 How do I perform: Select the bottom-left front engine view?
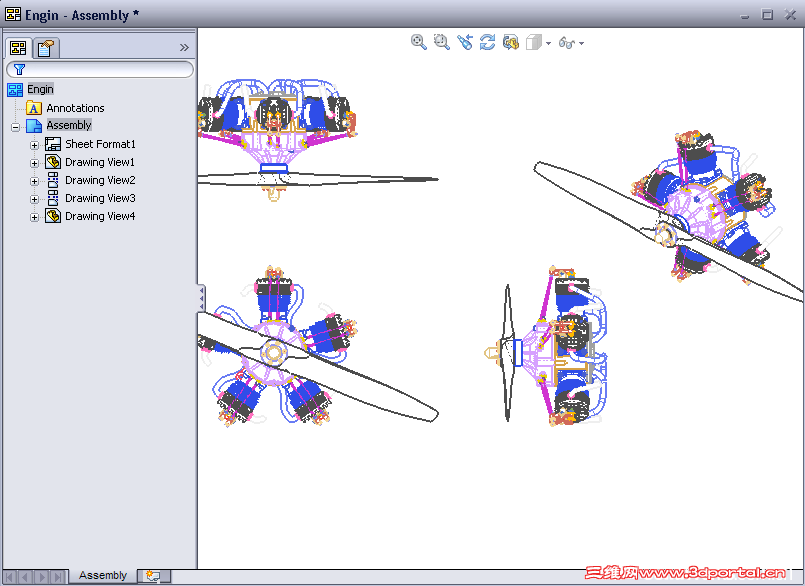coord(318,347)
